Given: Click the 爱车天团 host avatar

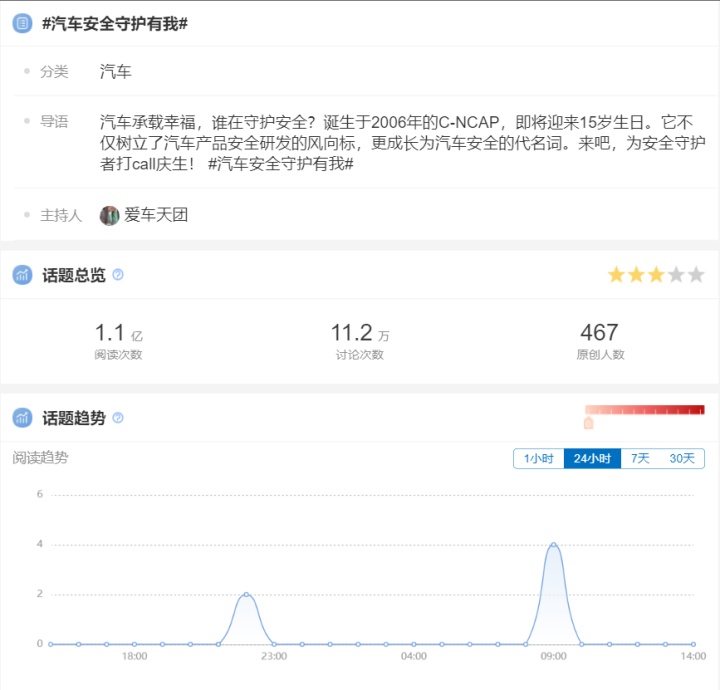Looking at the screenshot, I should (110, 215).
